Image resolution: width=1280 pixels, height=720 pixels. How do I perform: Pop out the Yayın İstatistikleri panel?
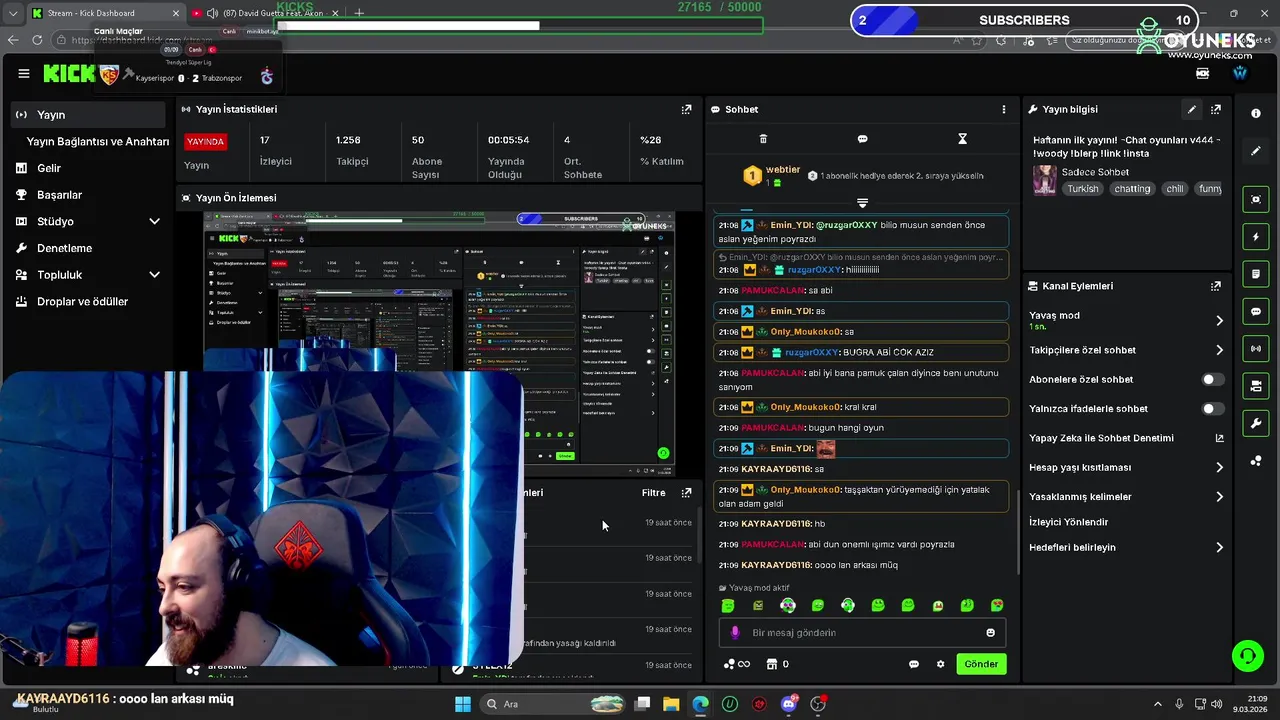point(686,109)
